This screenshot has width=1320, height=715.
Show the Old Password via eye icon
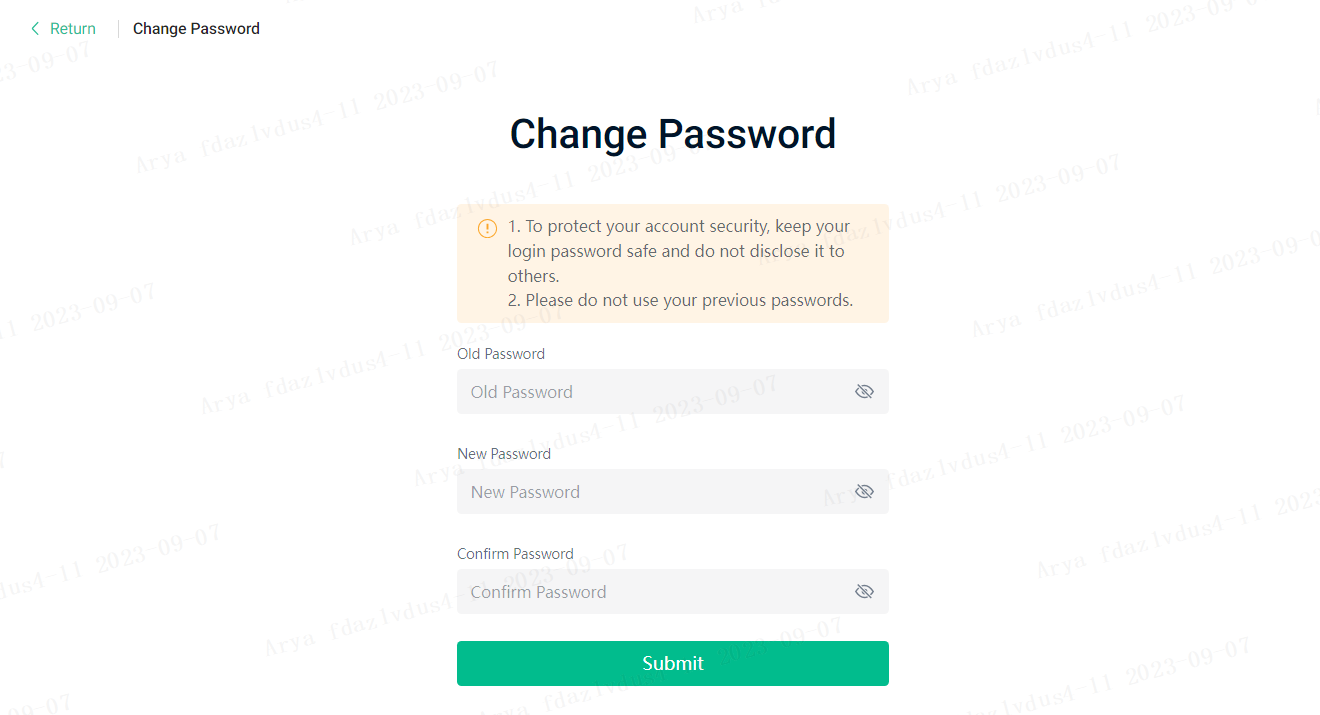864,392
